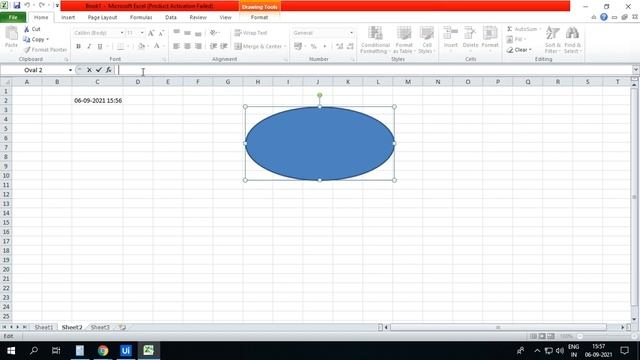
Task: Click Increase Indent icon
Action: coord(224,46)
